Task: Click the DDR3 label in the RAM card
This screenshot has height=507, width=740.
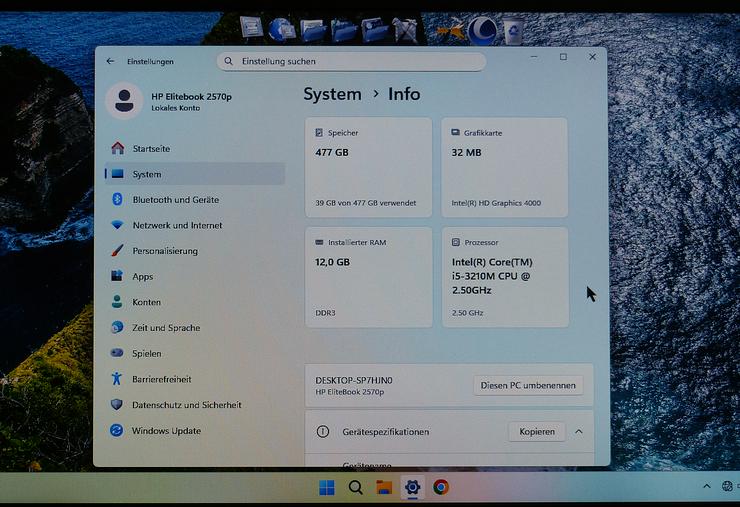Action: 325,313
